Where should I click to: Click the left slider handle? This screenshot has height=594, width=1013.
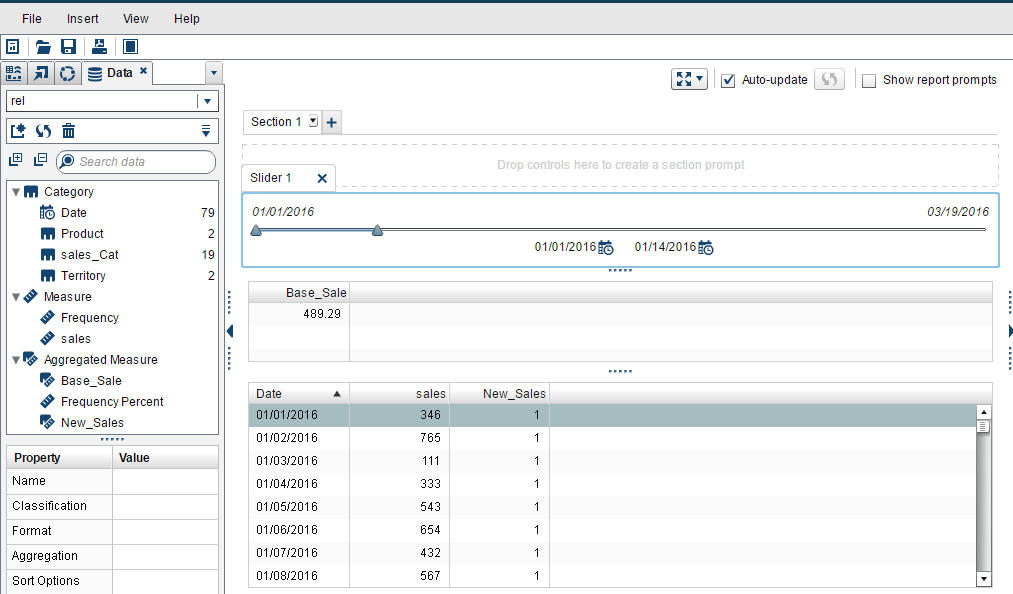click(x=256, y=230)
